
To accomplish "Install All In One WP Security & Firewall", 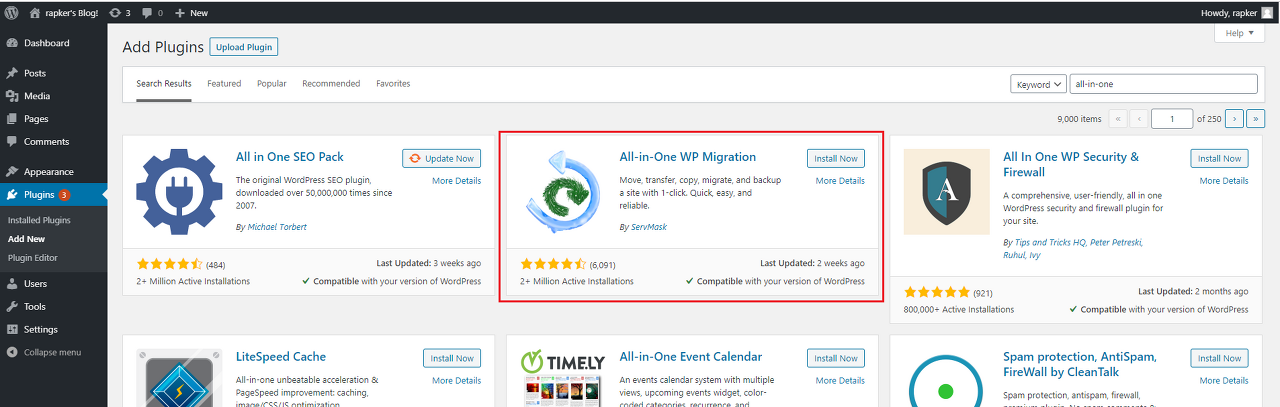I will (1220, 158).
